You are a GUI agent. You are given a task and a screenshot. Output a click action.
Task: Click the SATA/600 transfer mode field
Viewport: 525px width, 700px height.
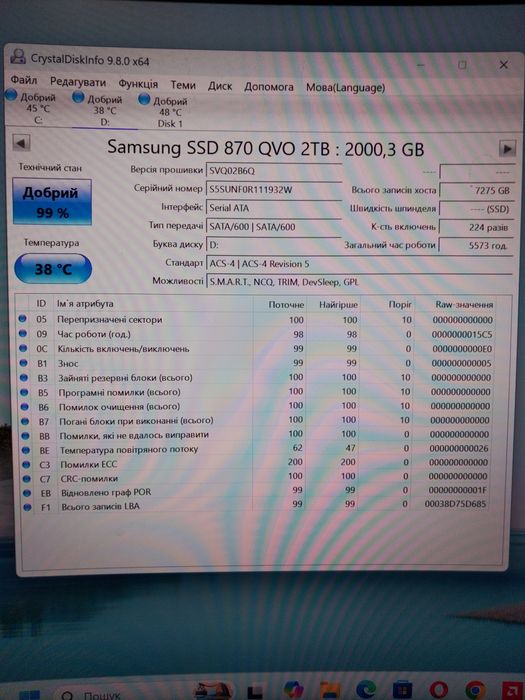point(274,227)
